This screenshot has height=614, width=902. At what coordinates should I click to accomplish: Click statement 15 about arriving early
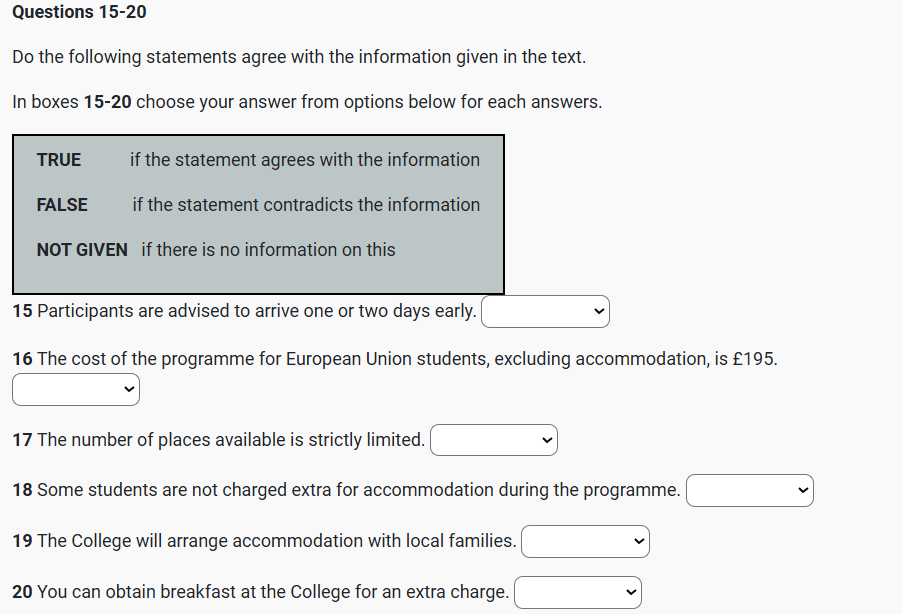tap(245, 311)
